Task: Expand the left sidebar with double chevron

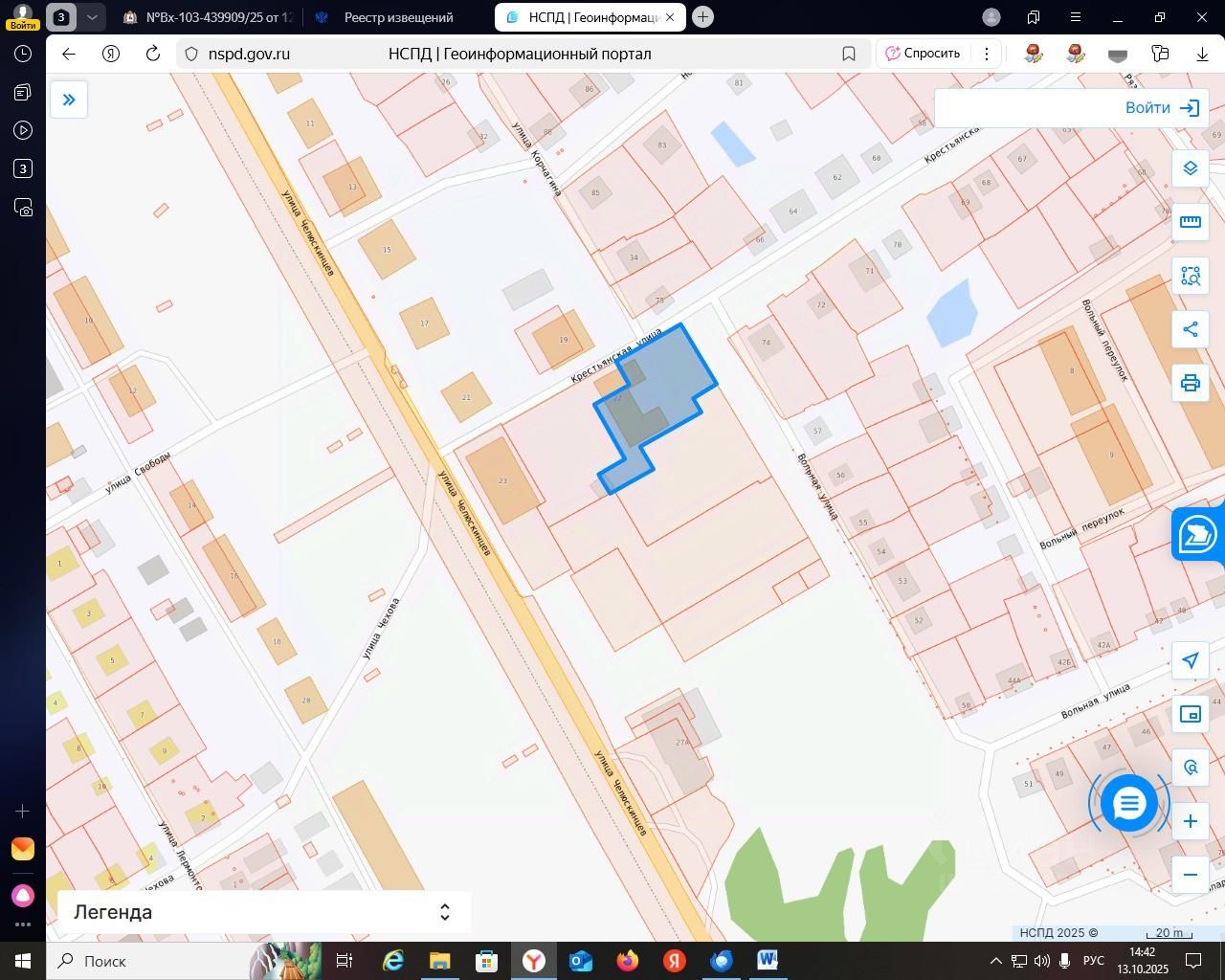Action: tap(69, 100)
